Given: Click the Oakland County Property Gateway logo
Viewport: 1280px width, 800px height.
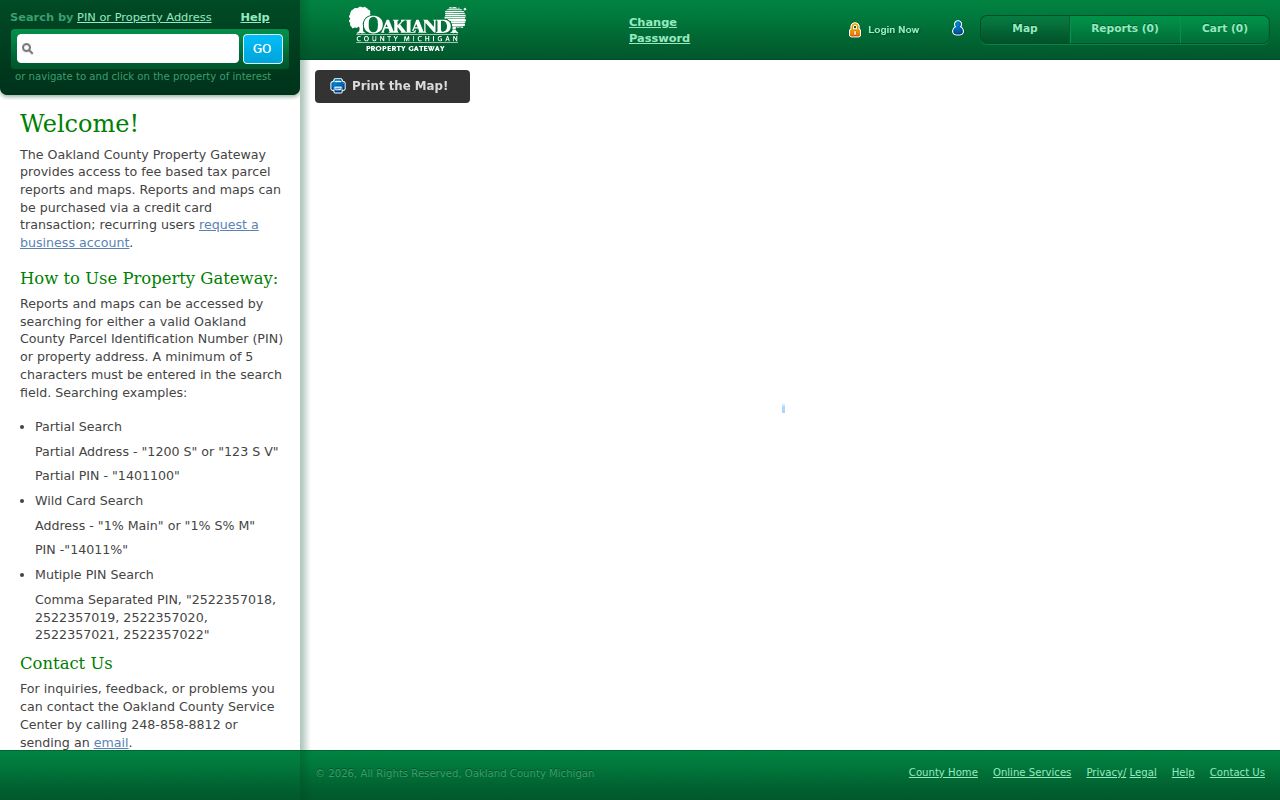Looking at the screenshot, I should 407,29.
